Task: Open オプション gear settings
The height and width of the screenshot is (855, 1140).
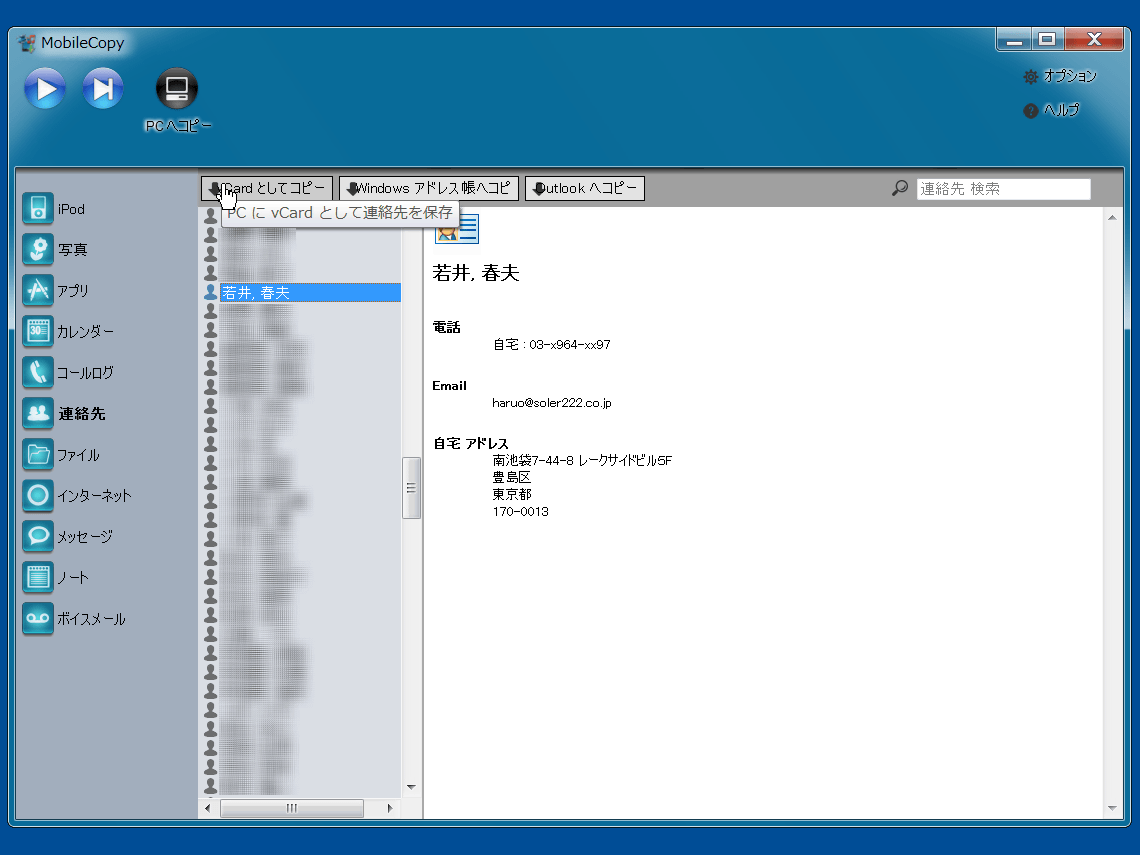Action: [1030, 76]
